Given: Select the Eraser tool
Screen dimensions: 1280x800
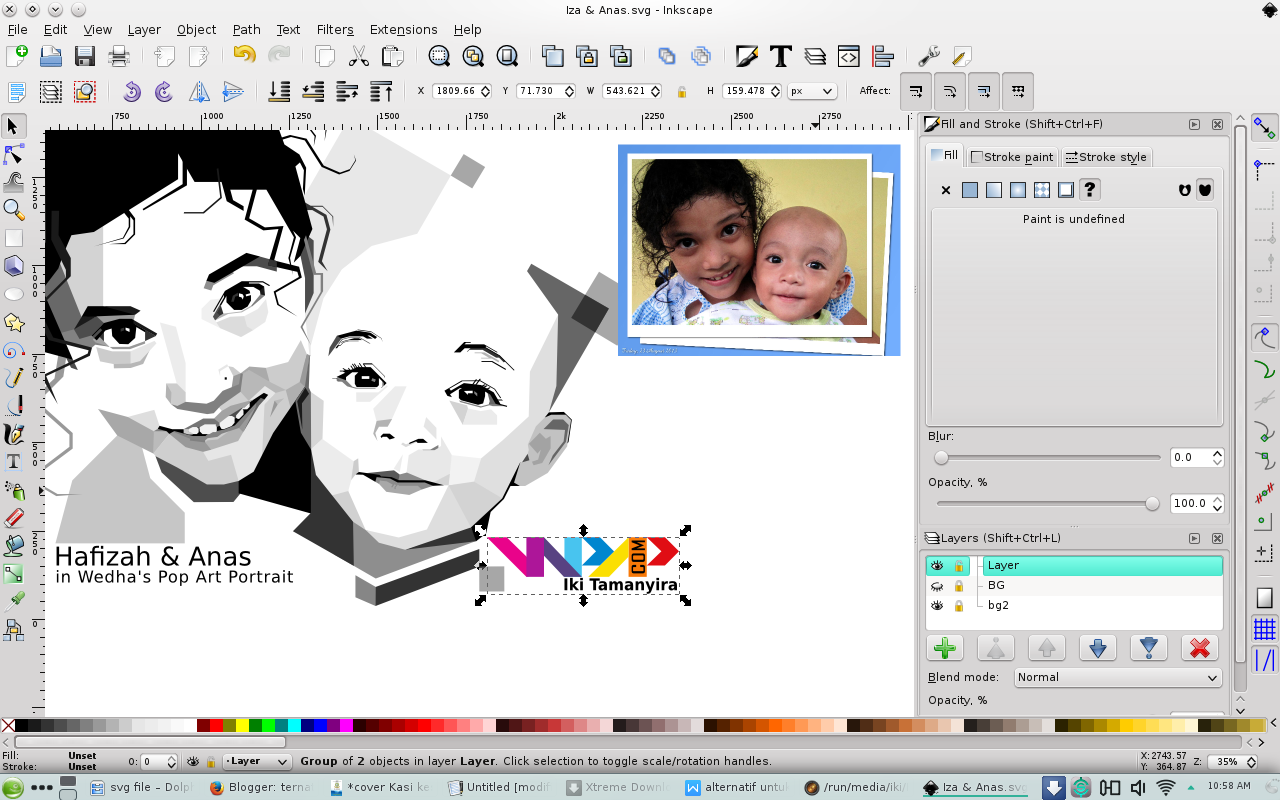Looking at the screenshot, I should click(14, 518).
